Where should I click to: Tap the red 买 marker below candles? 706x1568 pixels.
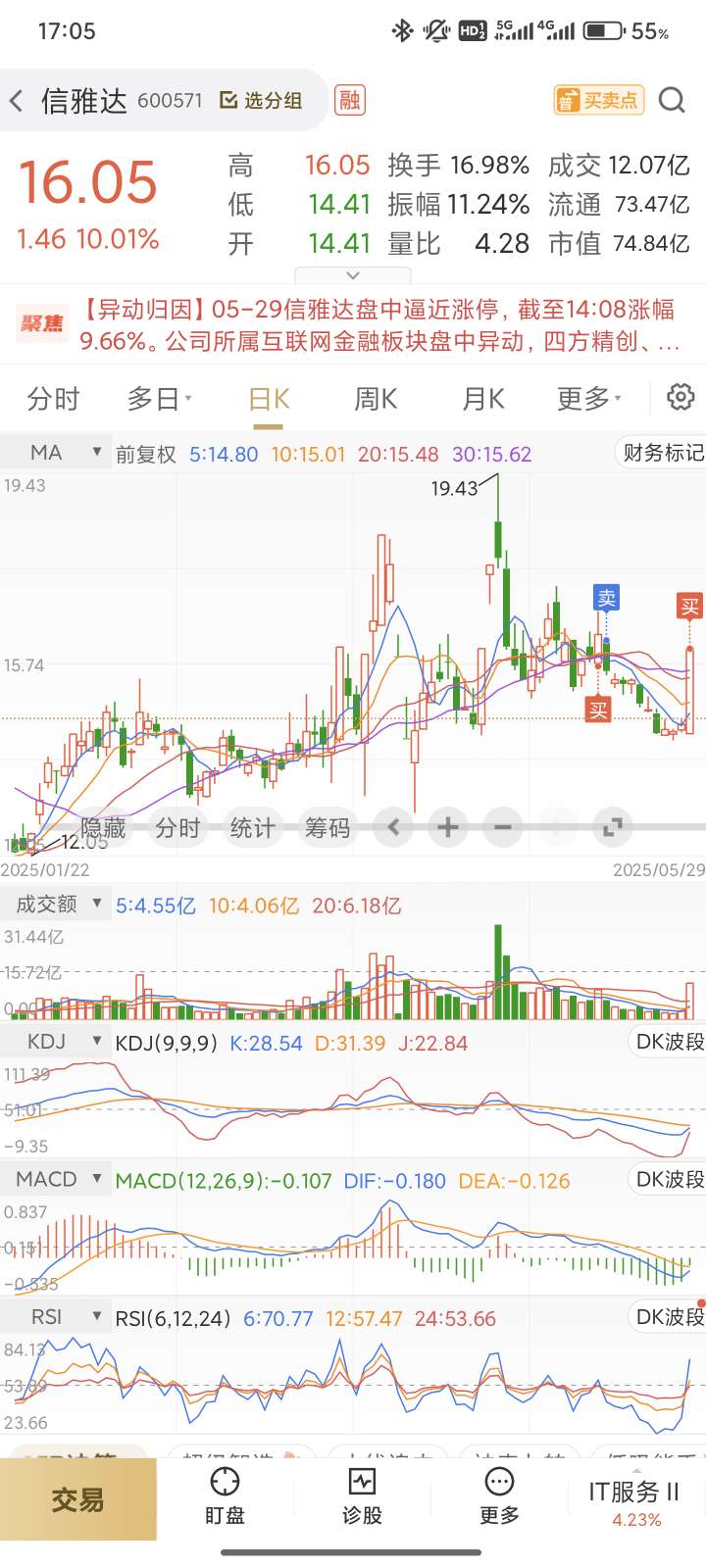click(598, 709)
